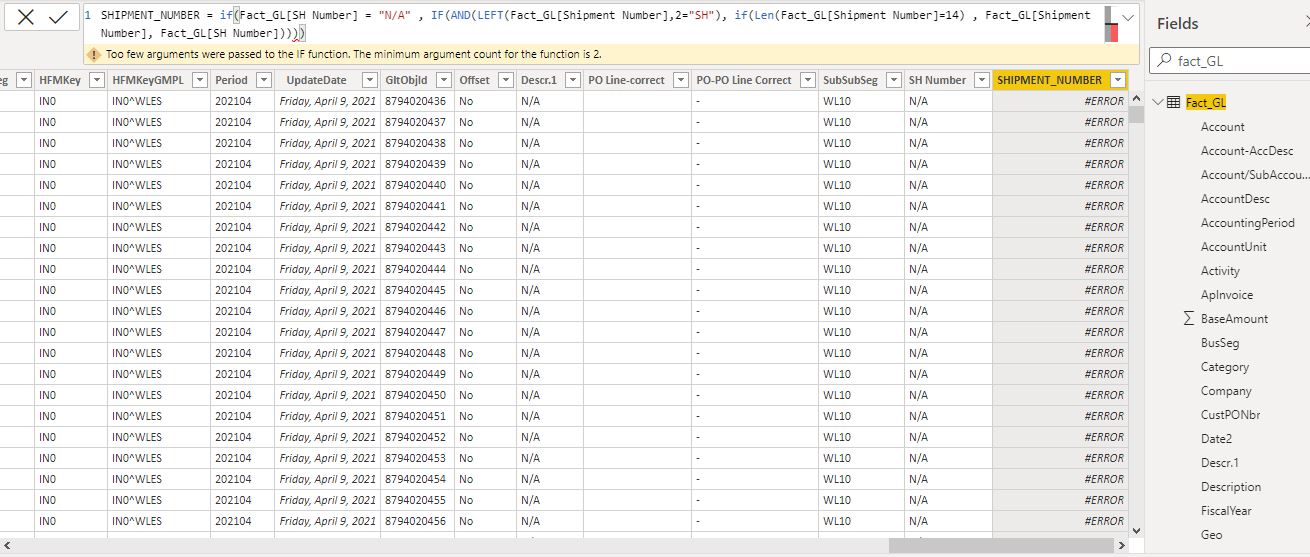Open Descr.1 column filter dropdown
Image resolution: width=1310 pixels, height=557 pixels.
click(x=573, y=80)
